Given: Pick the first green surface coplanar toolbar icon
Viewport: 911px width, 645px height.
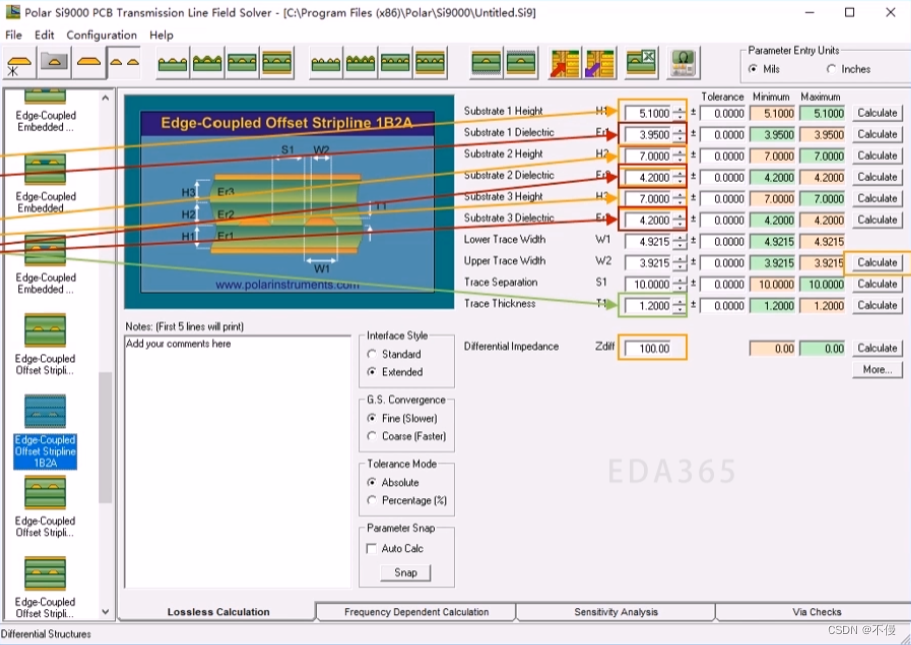Looking at the screenshot, I should [x=173, y=63].
